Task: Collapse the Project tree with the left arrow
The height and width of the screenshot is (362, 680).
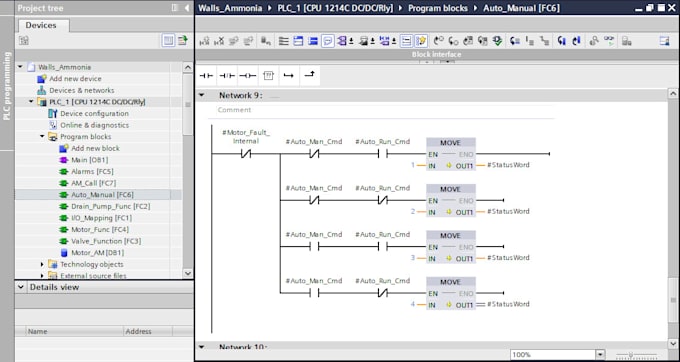Action: [186, 8]
